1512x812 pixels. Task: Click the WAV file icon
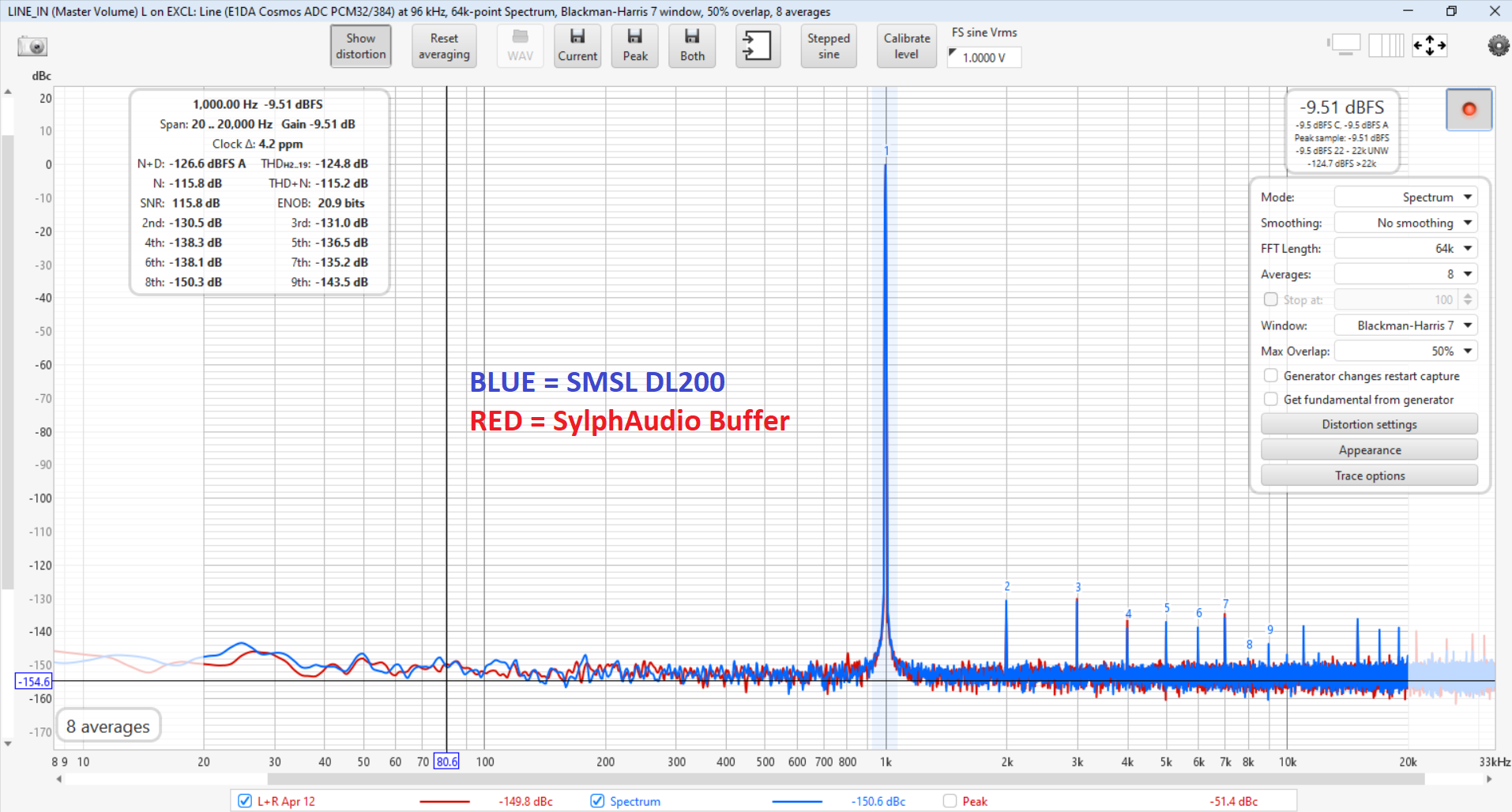[520, 46]
